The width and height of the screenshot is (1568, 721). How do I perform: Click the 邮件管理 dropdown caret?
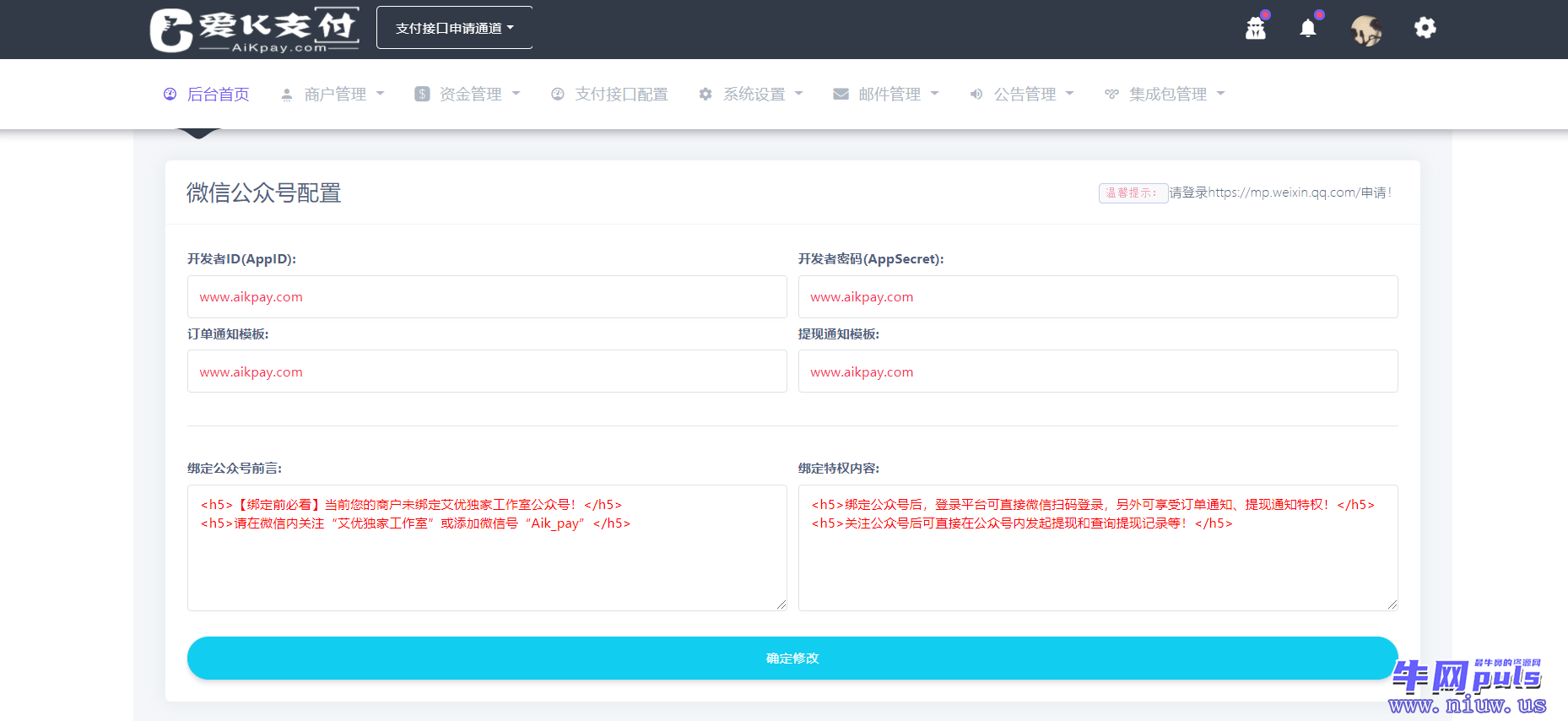(934, 93)
